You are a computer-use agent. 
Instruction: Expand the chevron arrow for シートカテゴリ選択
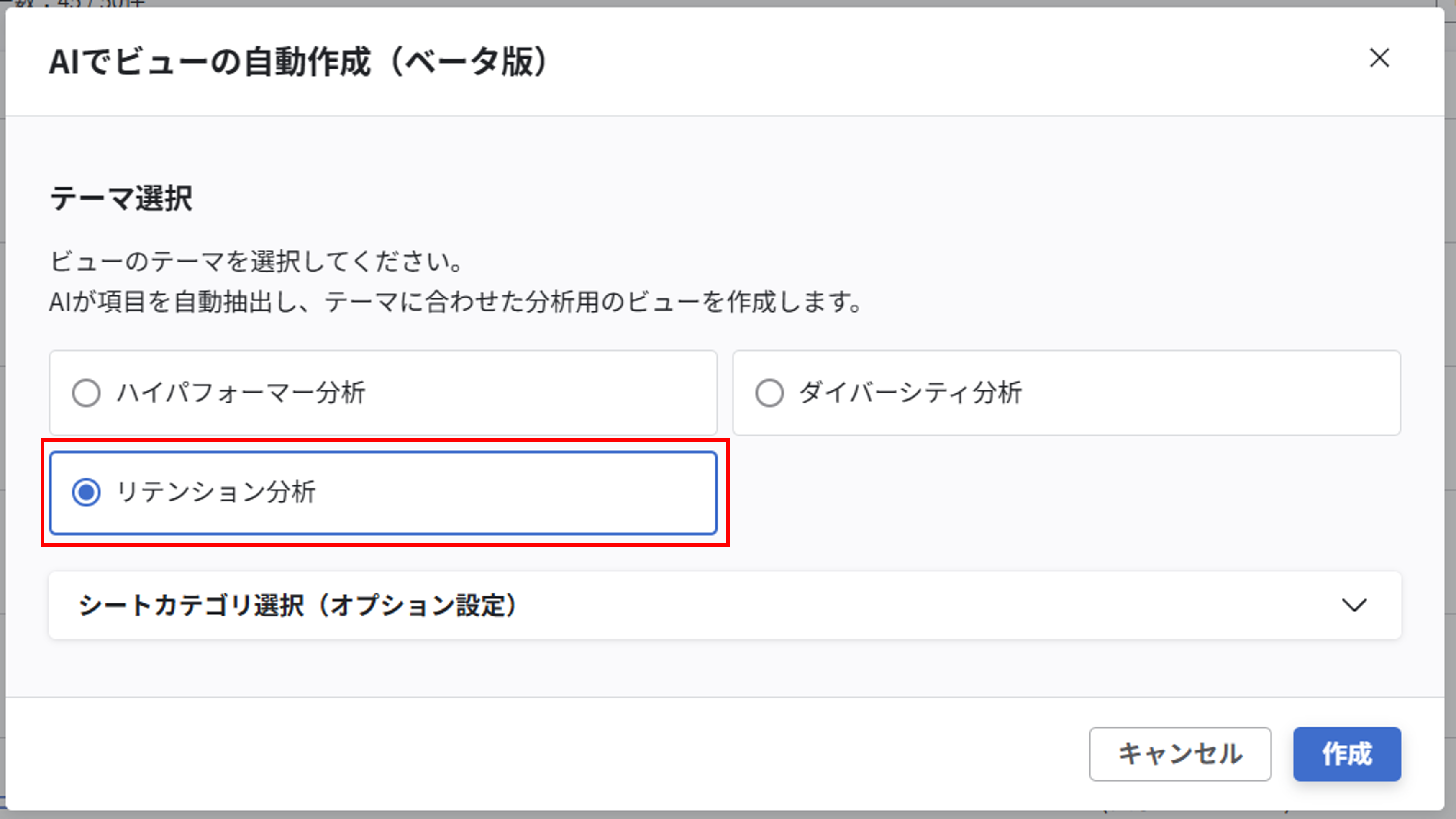pos(1354,605)
